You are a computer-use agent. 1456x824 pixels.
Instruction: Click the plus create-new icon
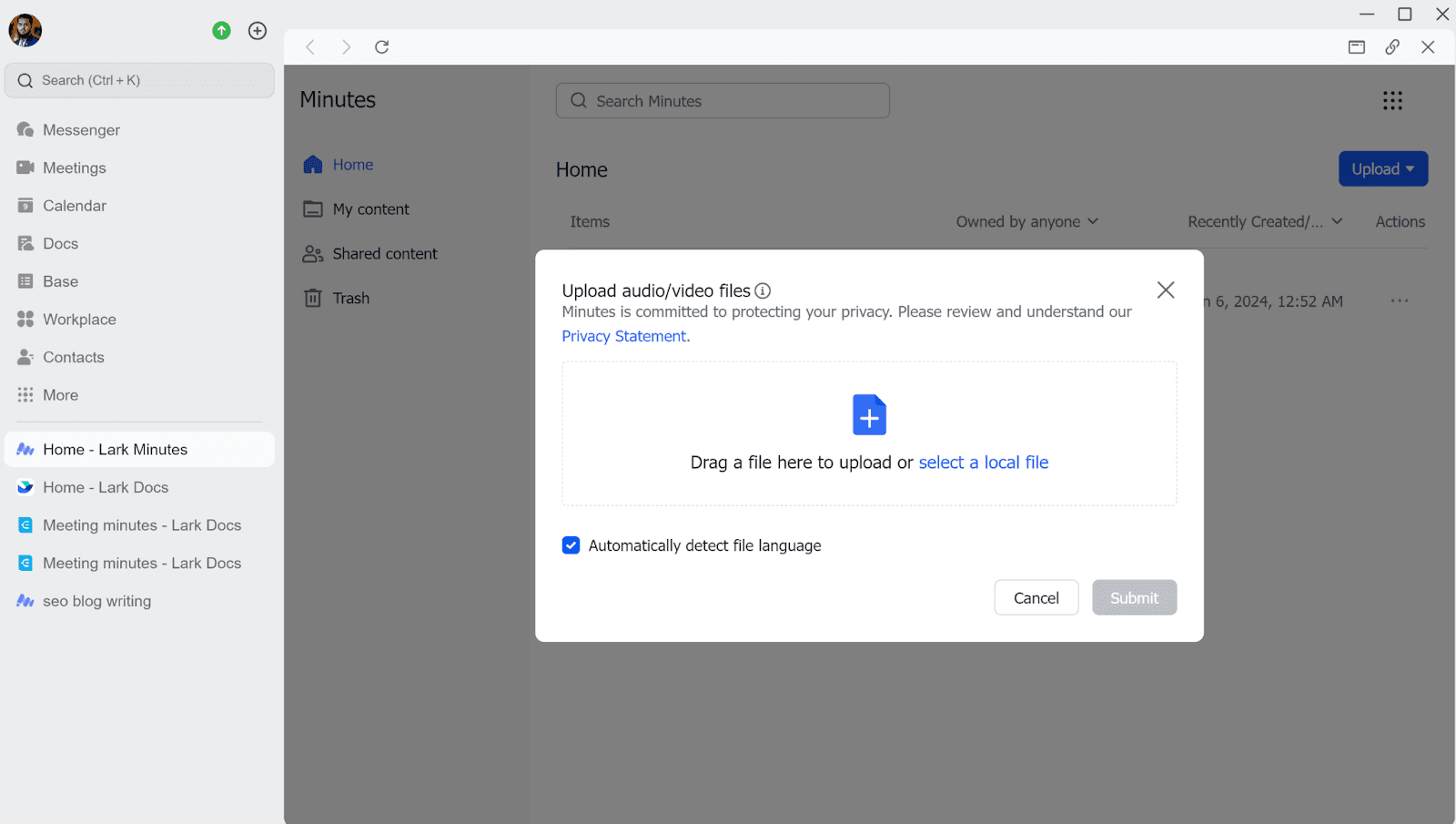click(x=258, y=31)
